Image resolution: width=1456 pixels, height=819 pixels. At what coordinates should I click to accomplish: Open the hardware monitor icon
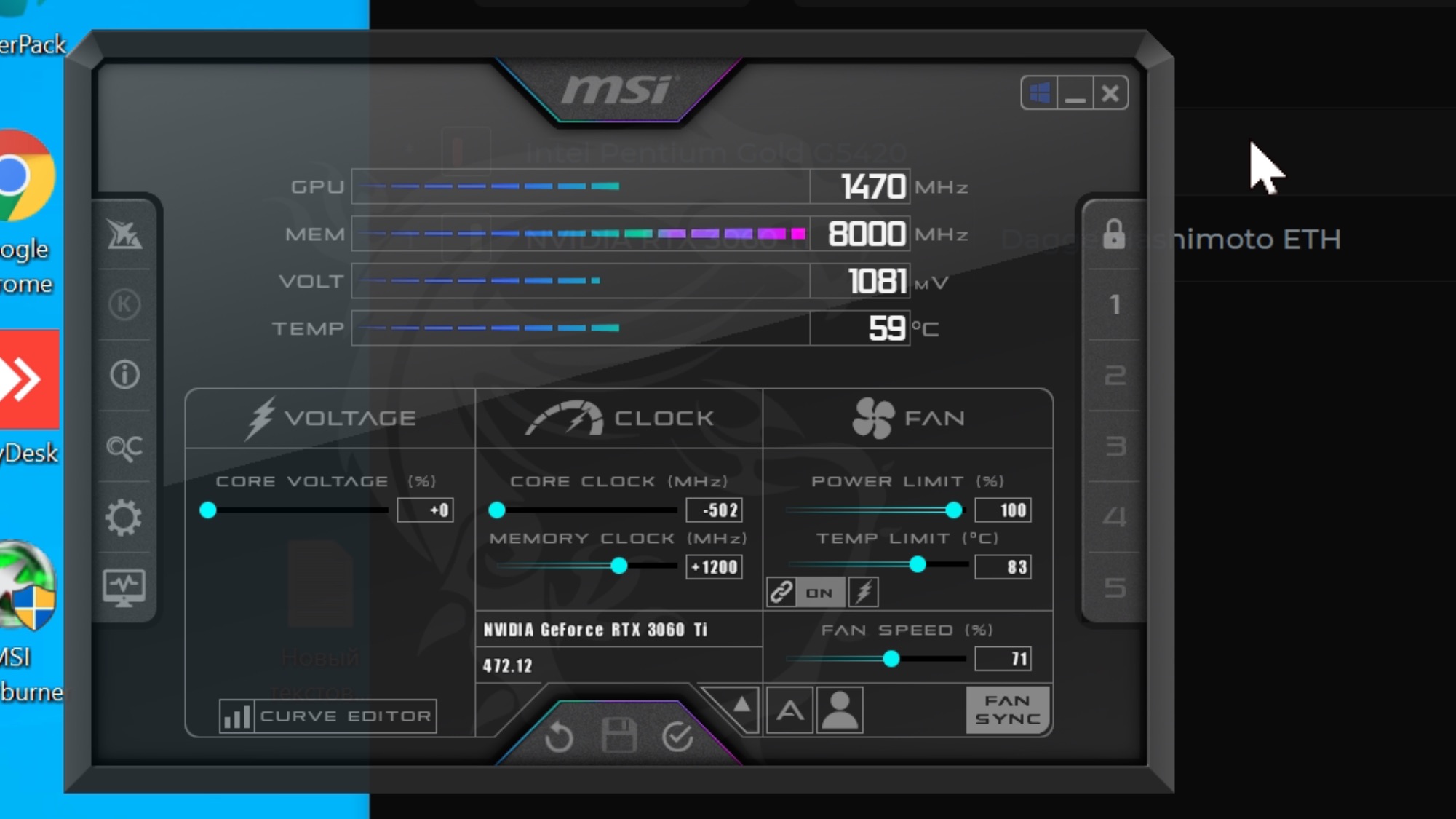(x=124, y=587)
